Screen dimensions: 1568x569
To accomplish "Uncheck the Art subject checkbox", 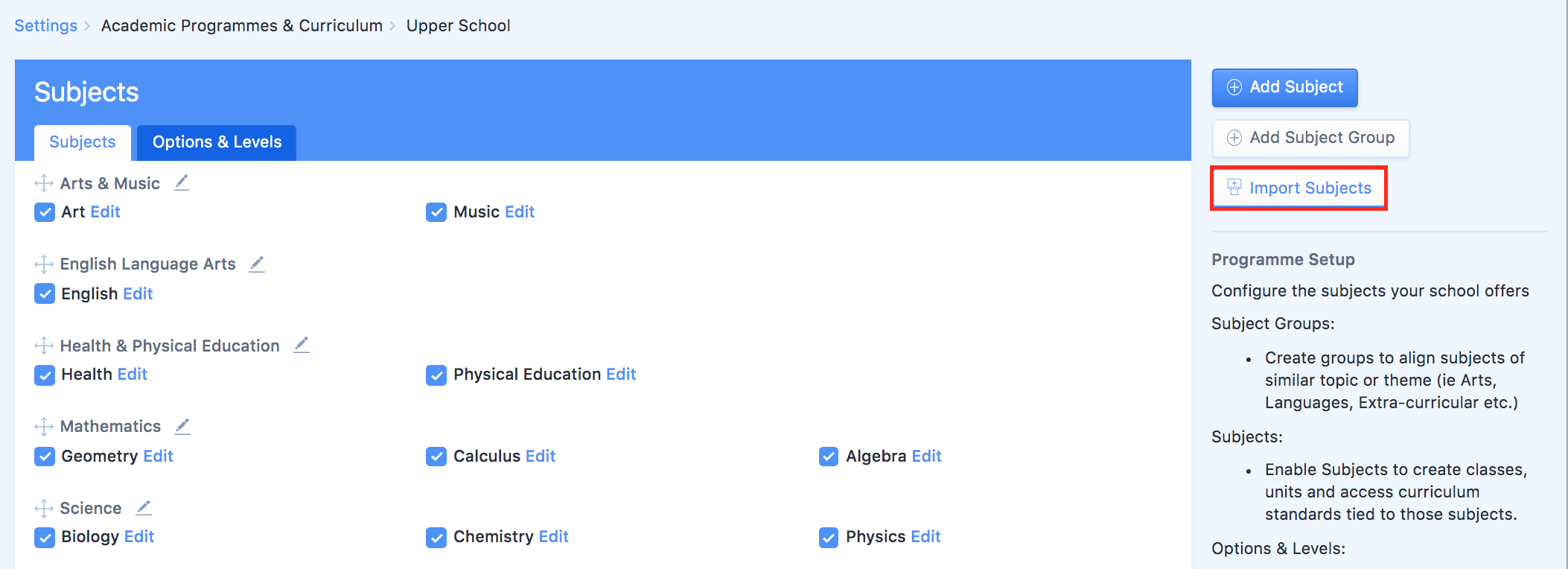I will pyautogui.click(x=45, y=212).
